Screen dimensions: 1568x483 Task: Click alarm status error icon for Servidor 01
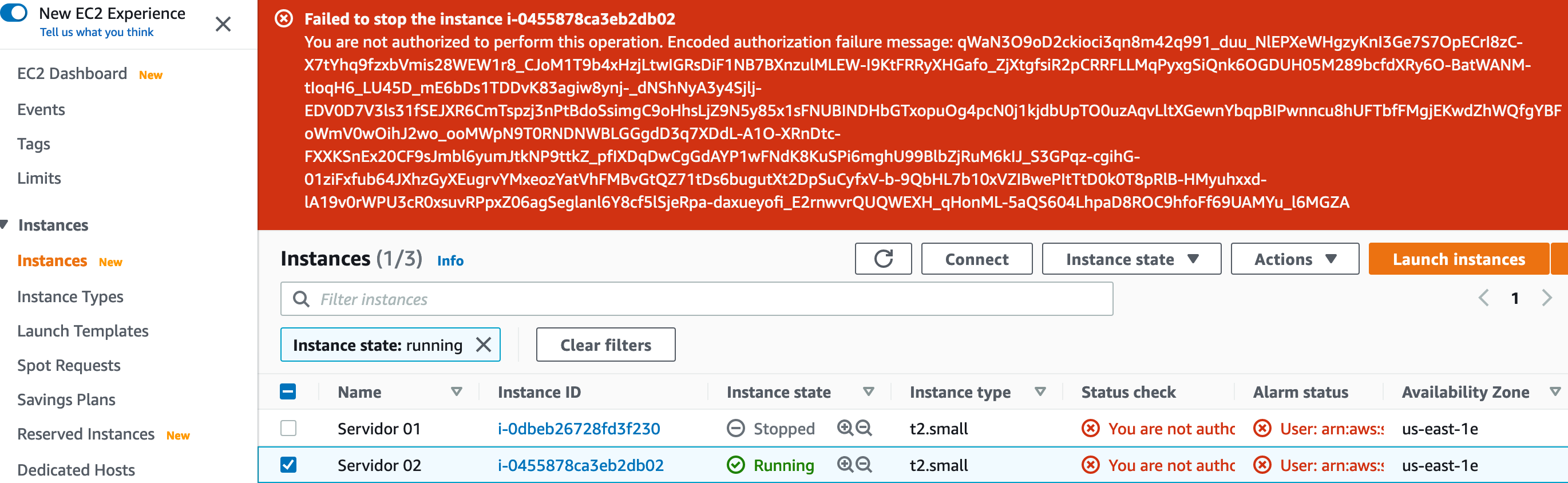click(1262, 429)
